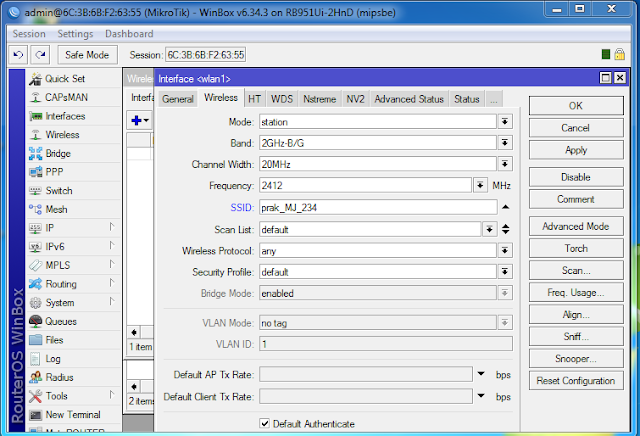Screen dimensions: 640x436
Task: Open the Band dropdown
Action: point(505,143)
